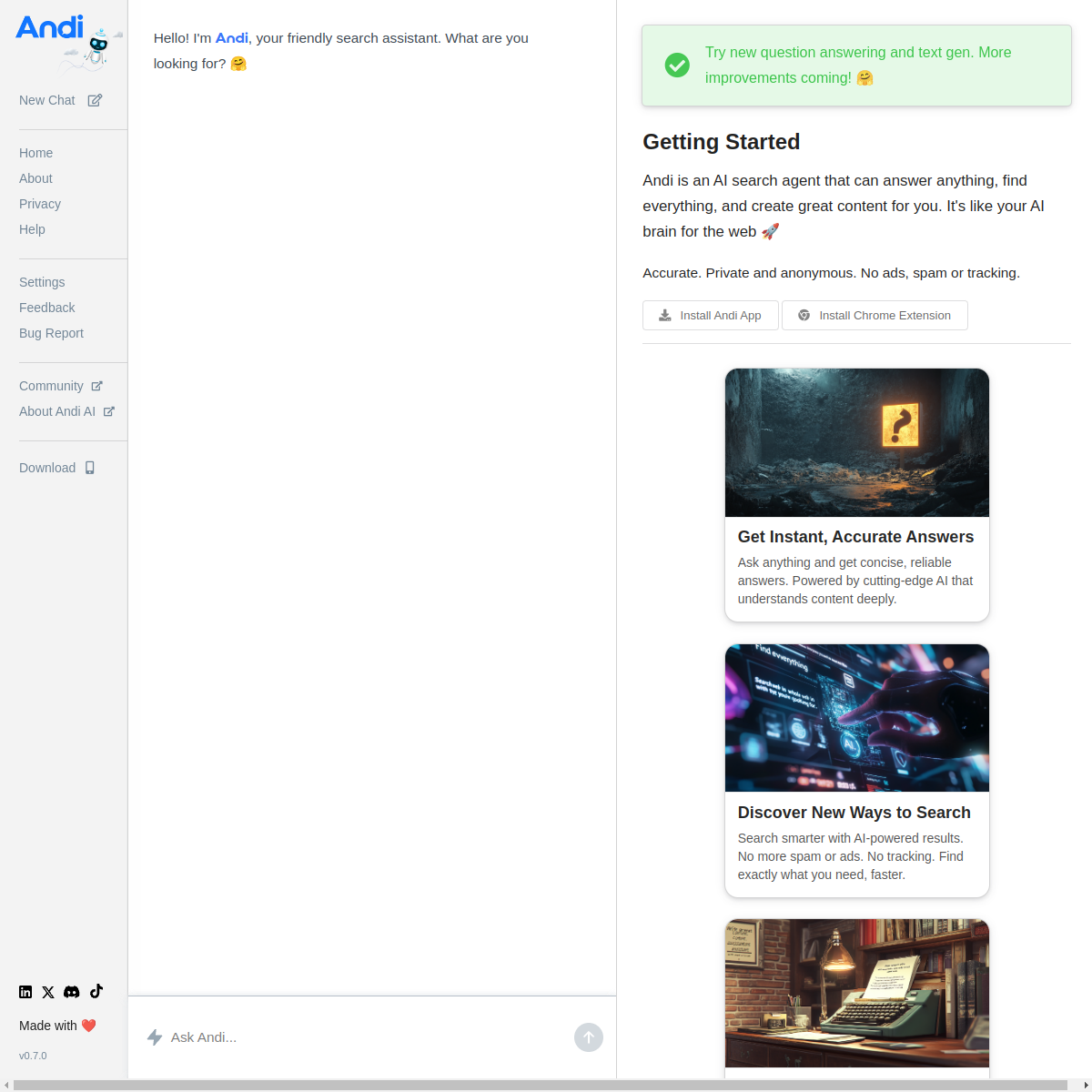The image size is (1092, 1092).
Task: Open the Privacy menu item
Action: tap(40, 204)
